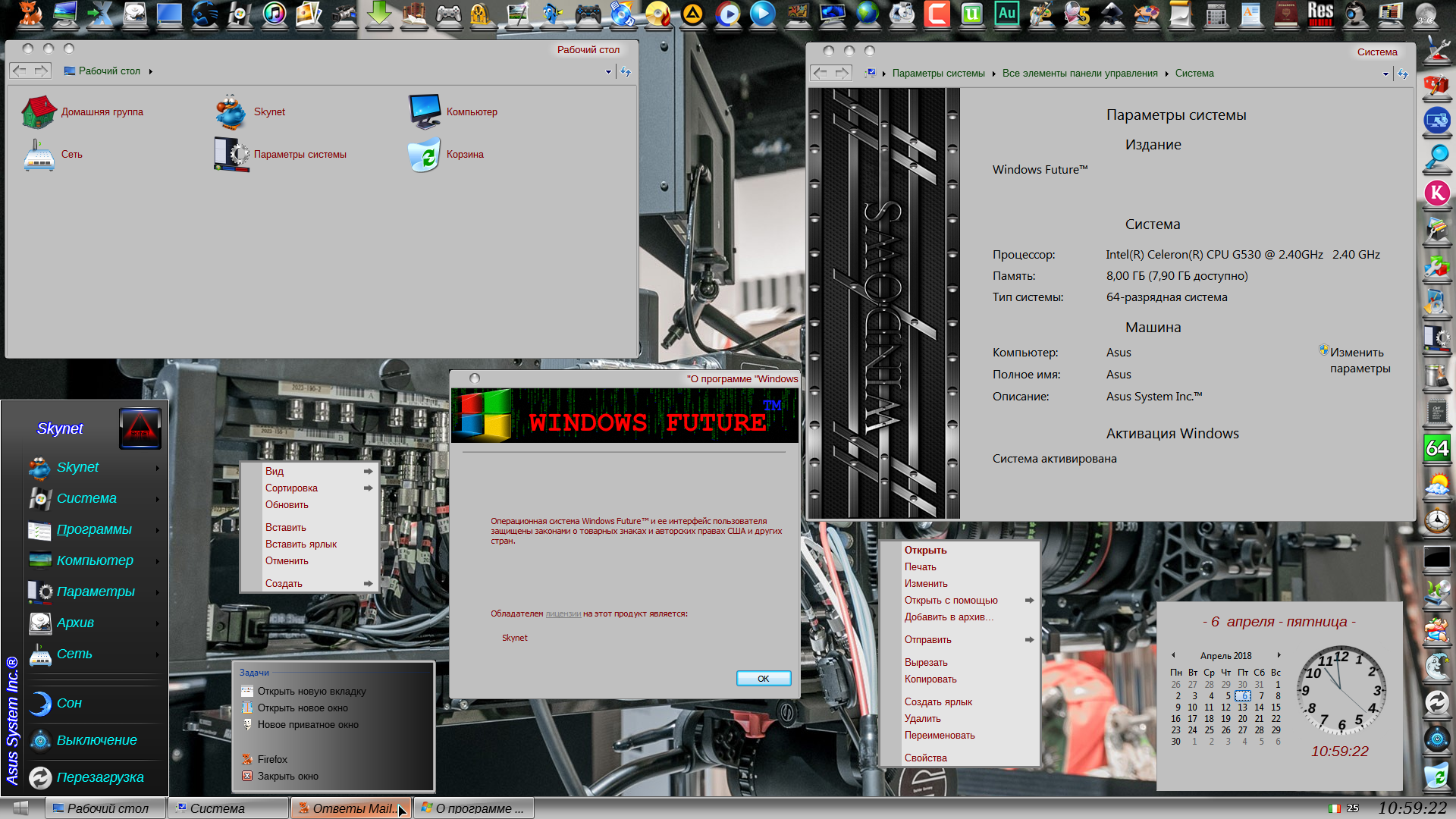The width and height of the screenshot is (1456, 819).
Task: Open address dropdown in Рабочий стол window
Action: pyautogui.click(x=608, y=72)
